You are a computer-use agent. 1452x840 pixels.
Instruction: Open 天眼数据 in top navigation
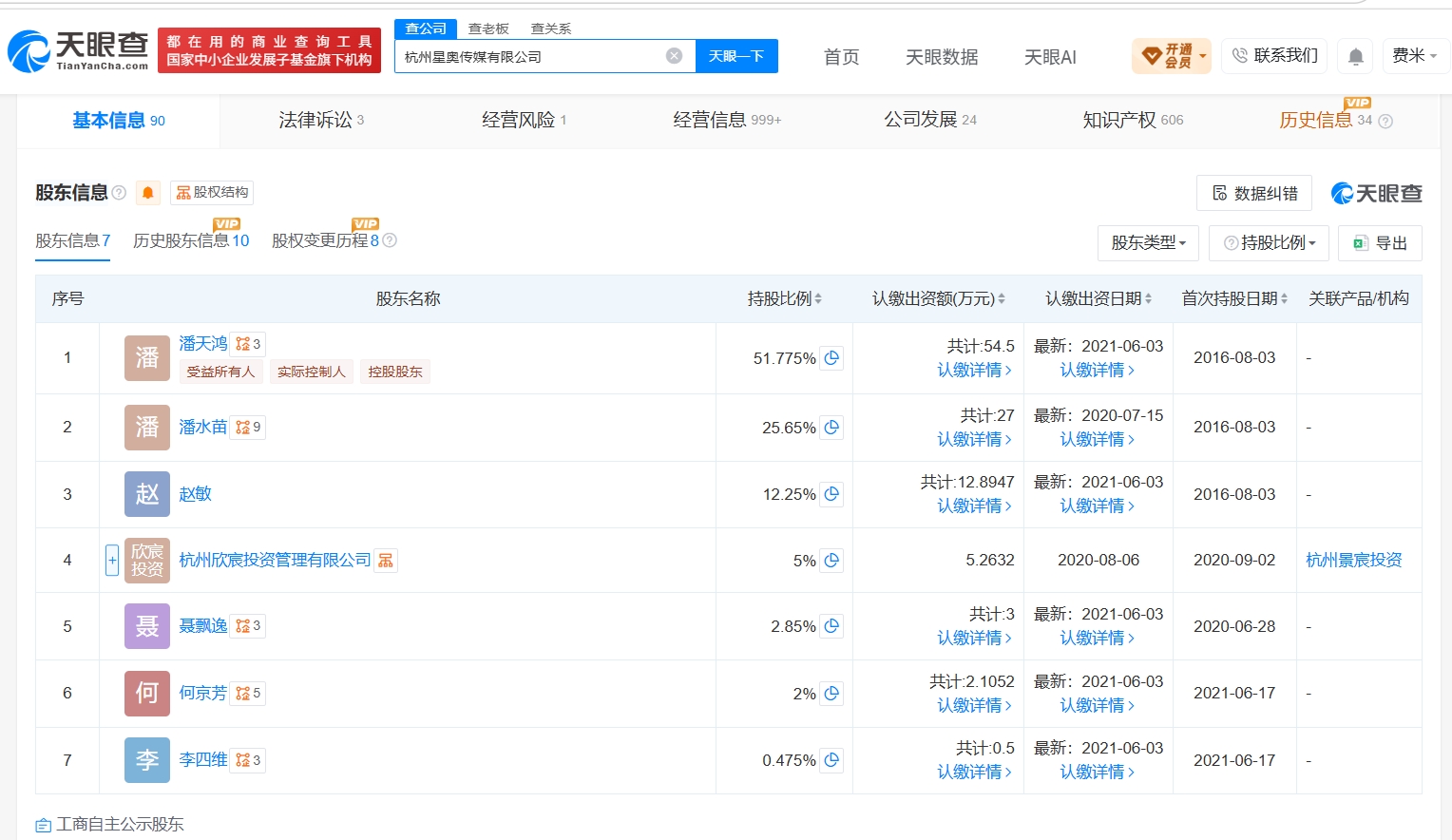pyautogui.click(x=942, y=57)
